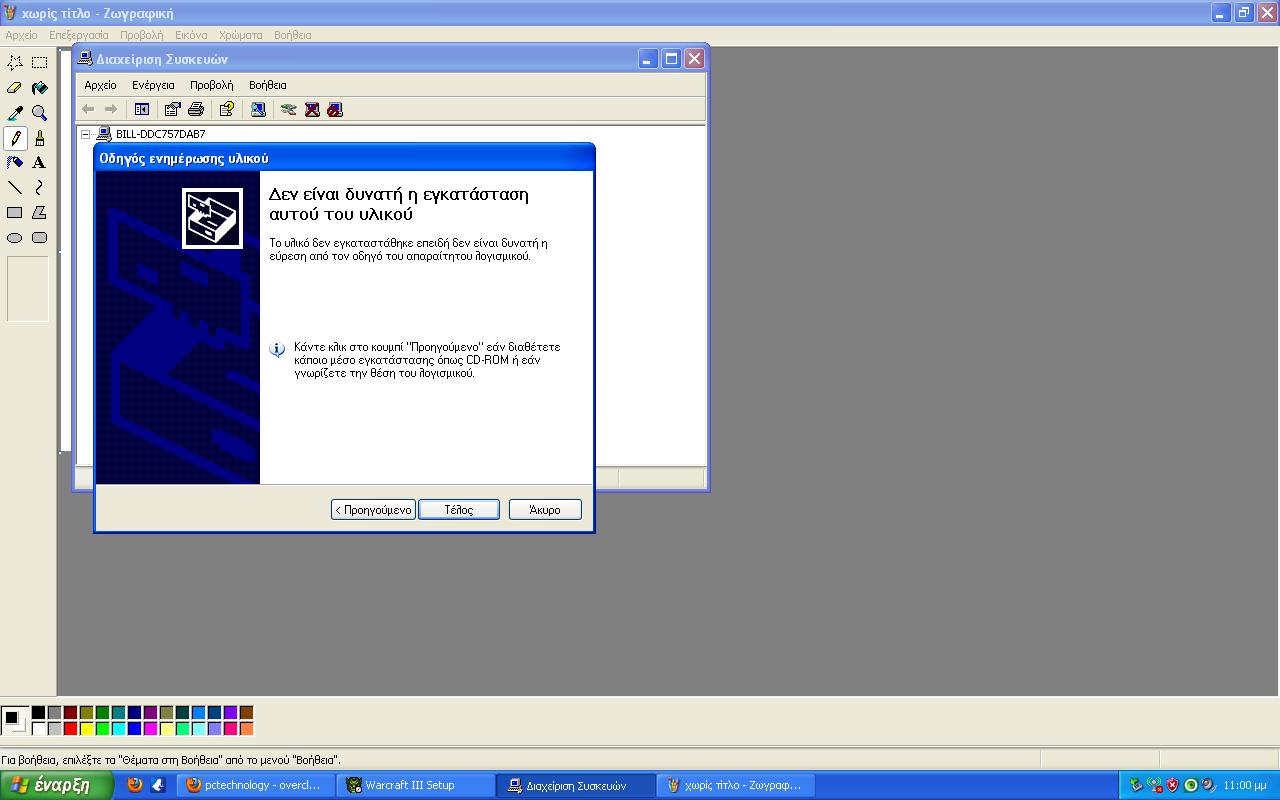The image size is (1280, 800).
Task: Choose the Rounded Rectangle shape tool
Action: (x=39, y=238)
